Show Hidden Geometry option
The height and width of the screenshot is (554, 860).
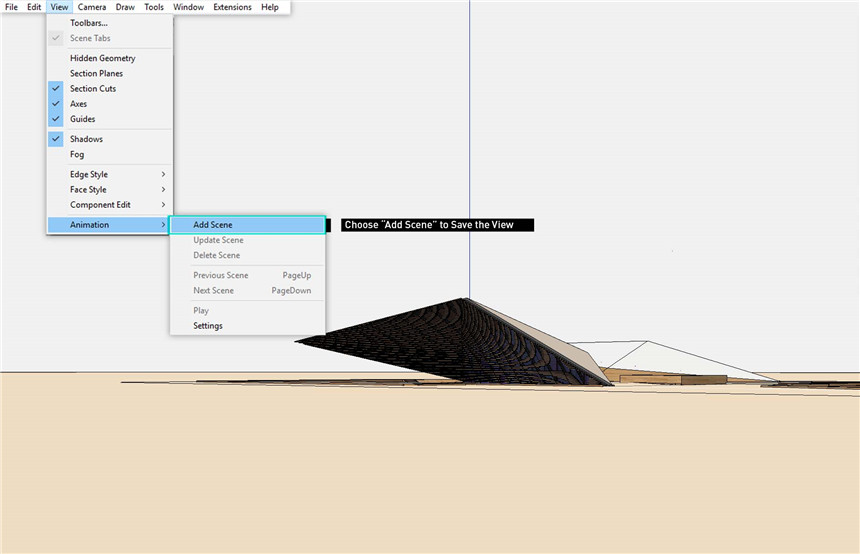[102, 58]
